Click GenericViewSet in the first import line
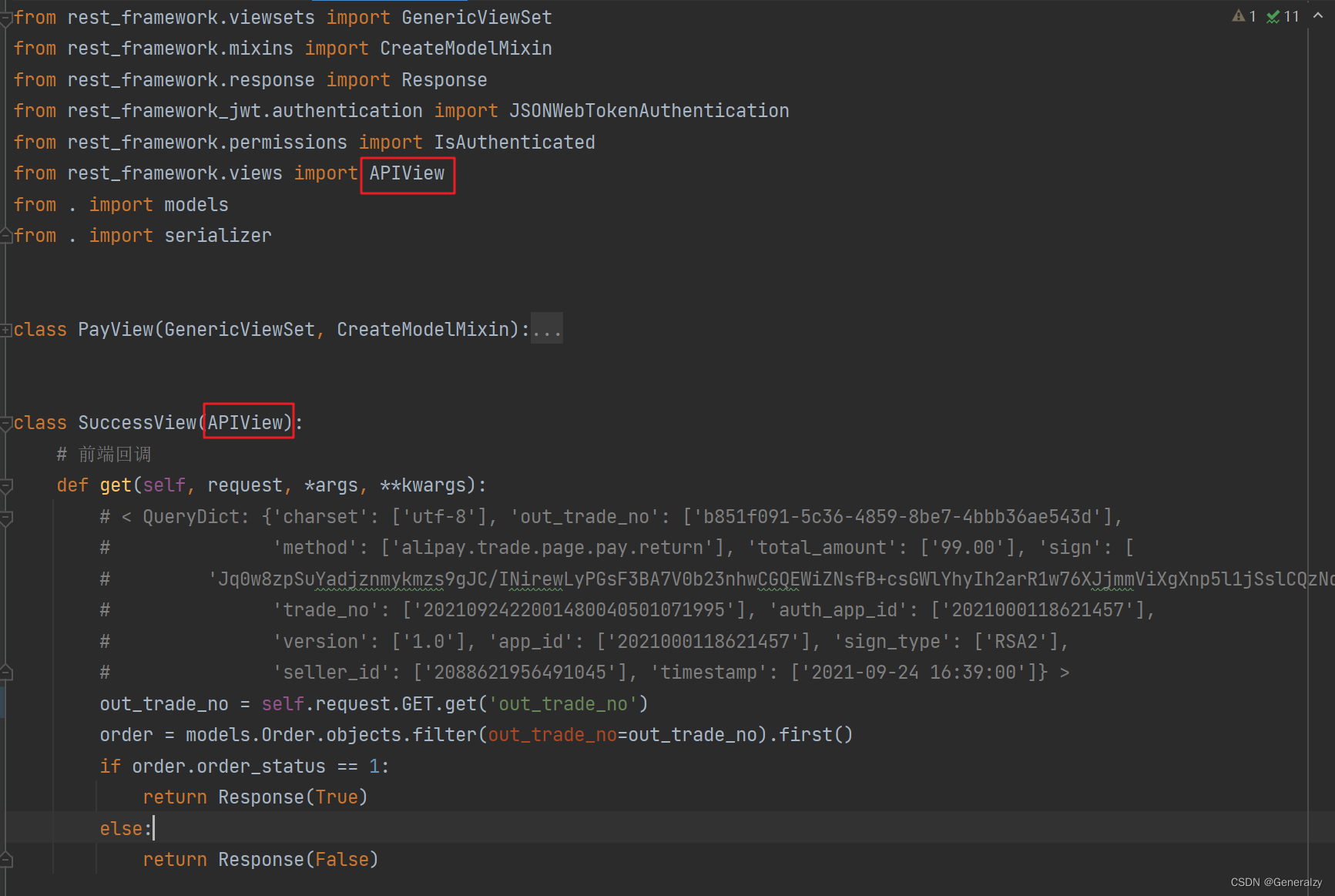Screen dimensions: 1335x896 click(477, 17)
